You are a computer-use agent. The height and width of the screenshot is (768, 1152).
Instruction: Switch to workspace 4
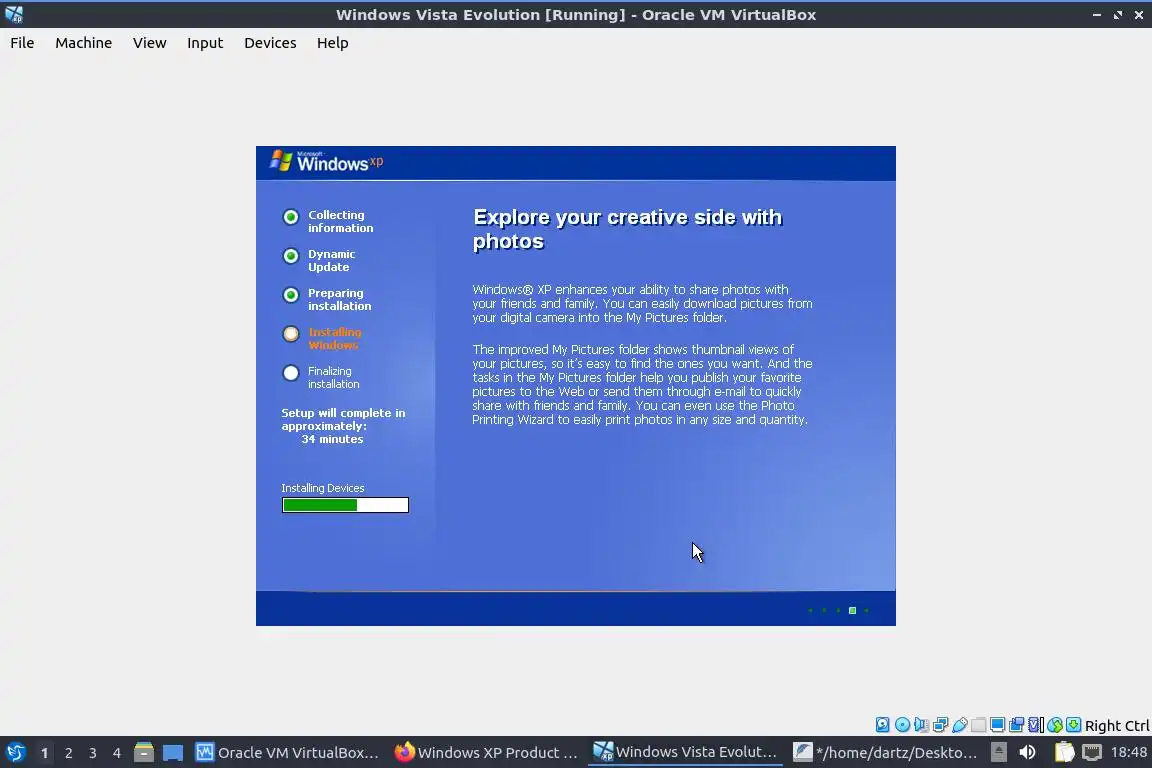[x=117, y=753]
